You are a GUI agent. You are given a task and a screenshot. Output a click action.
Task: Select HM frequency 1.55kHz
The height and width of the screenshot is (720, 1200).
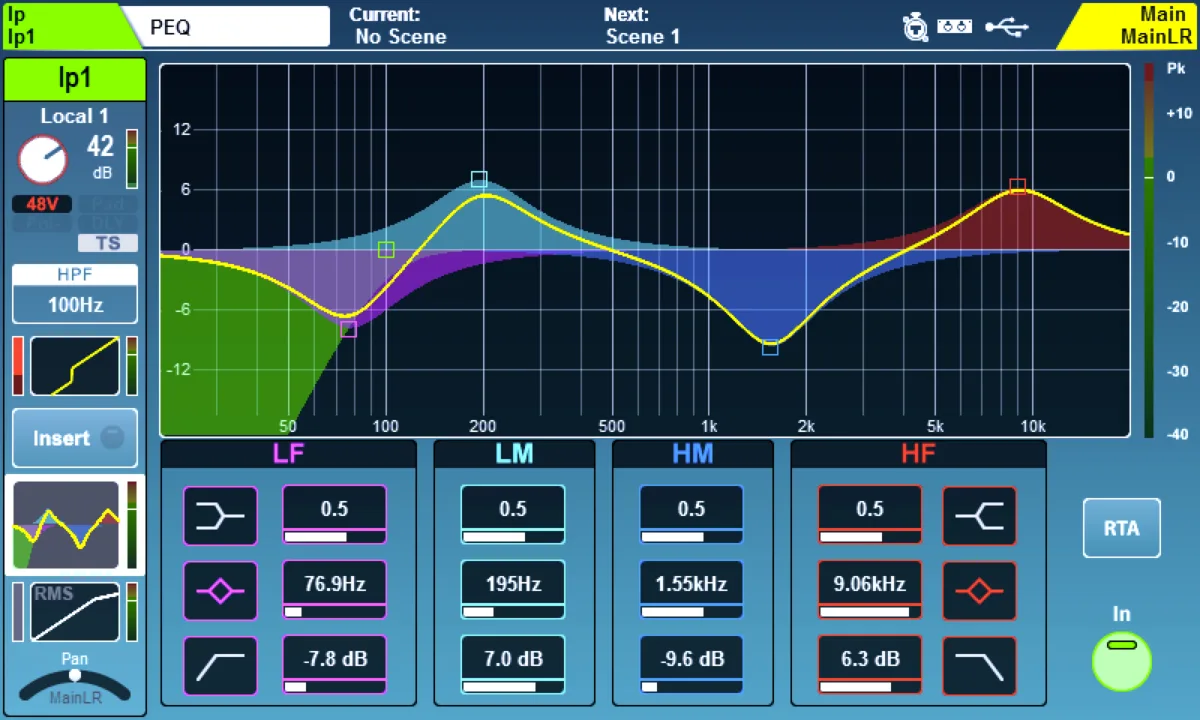[x=691, y=591]
